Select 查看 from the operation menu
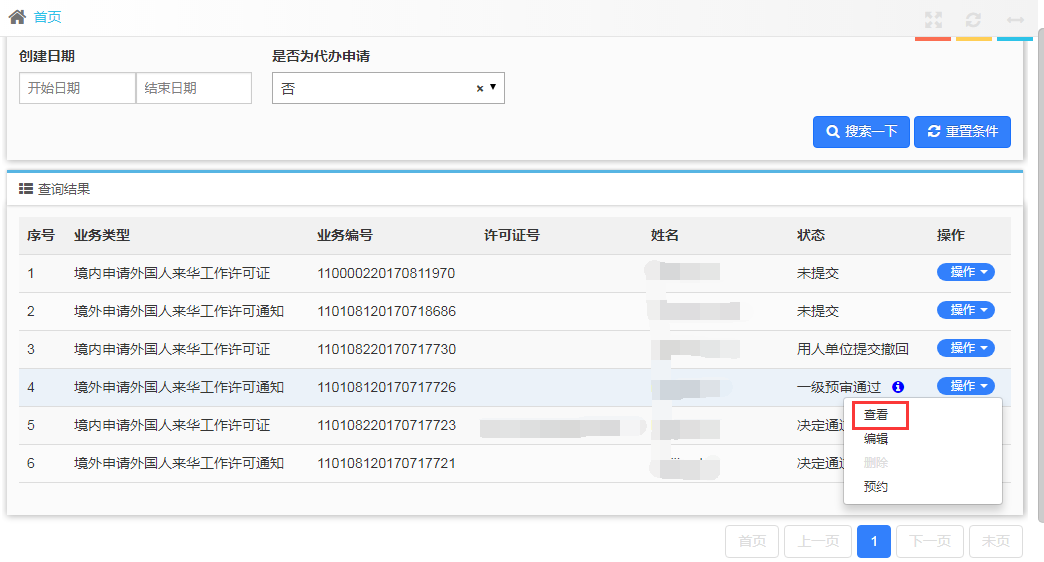The image size is (1044, 562). point(876,414)
